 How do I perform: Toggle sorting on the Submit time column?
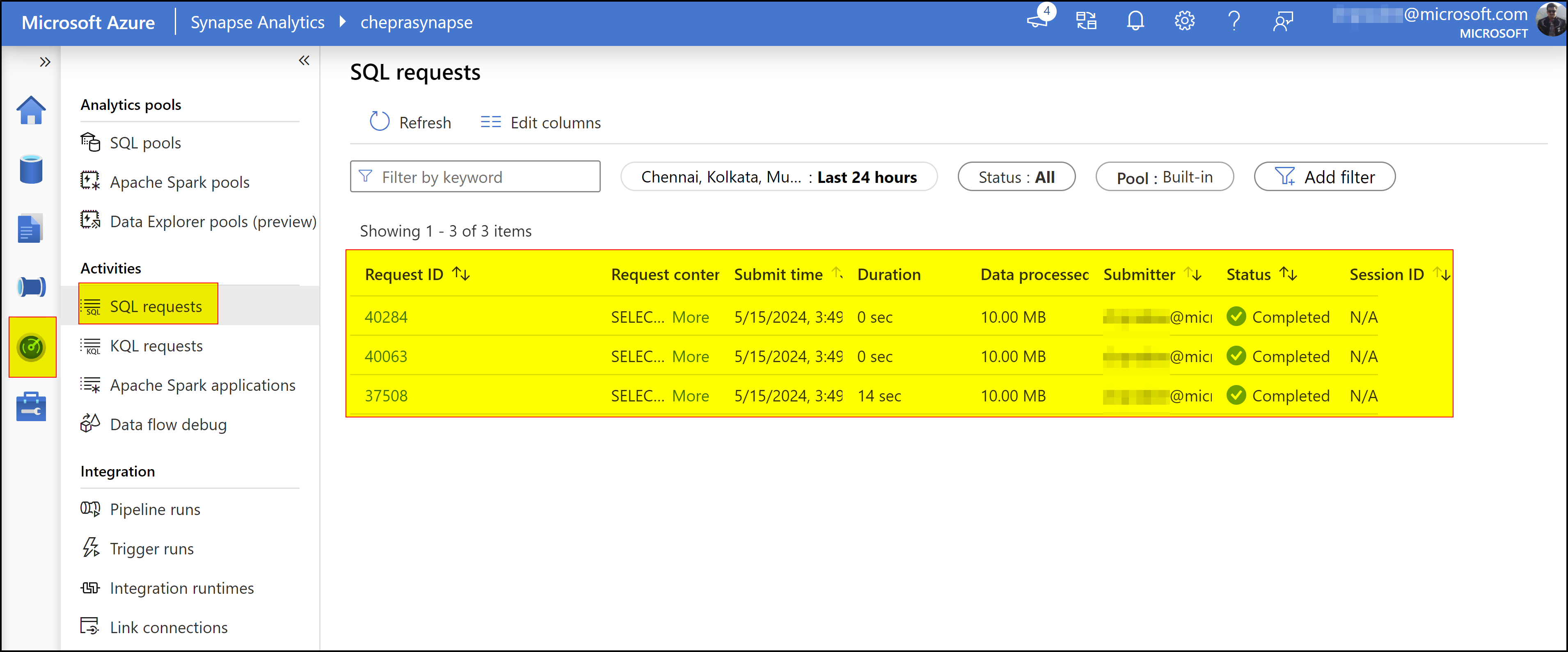point(839,274)
